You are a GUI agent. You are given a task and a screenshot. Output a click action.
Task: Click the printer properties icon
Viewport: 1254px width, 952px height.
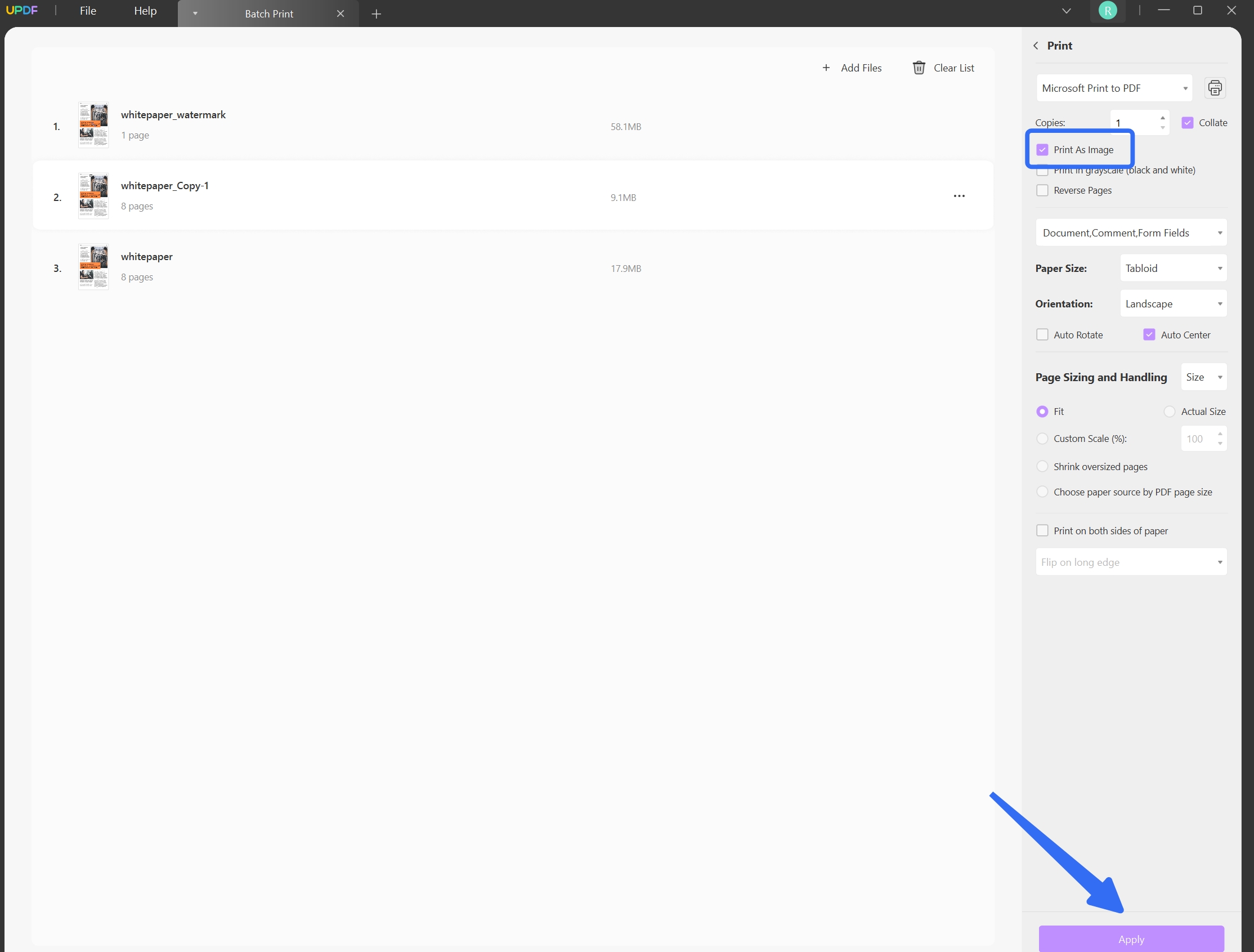click(1214, 88)
